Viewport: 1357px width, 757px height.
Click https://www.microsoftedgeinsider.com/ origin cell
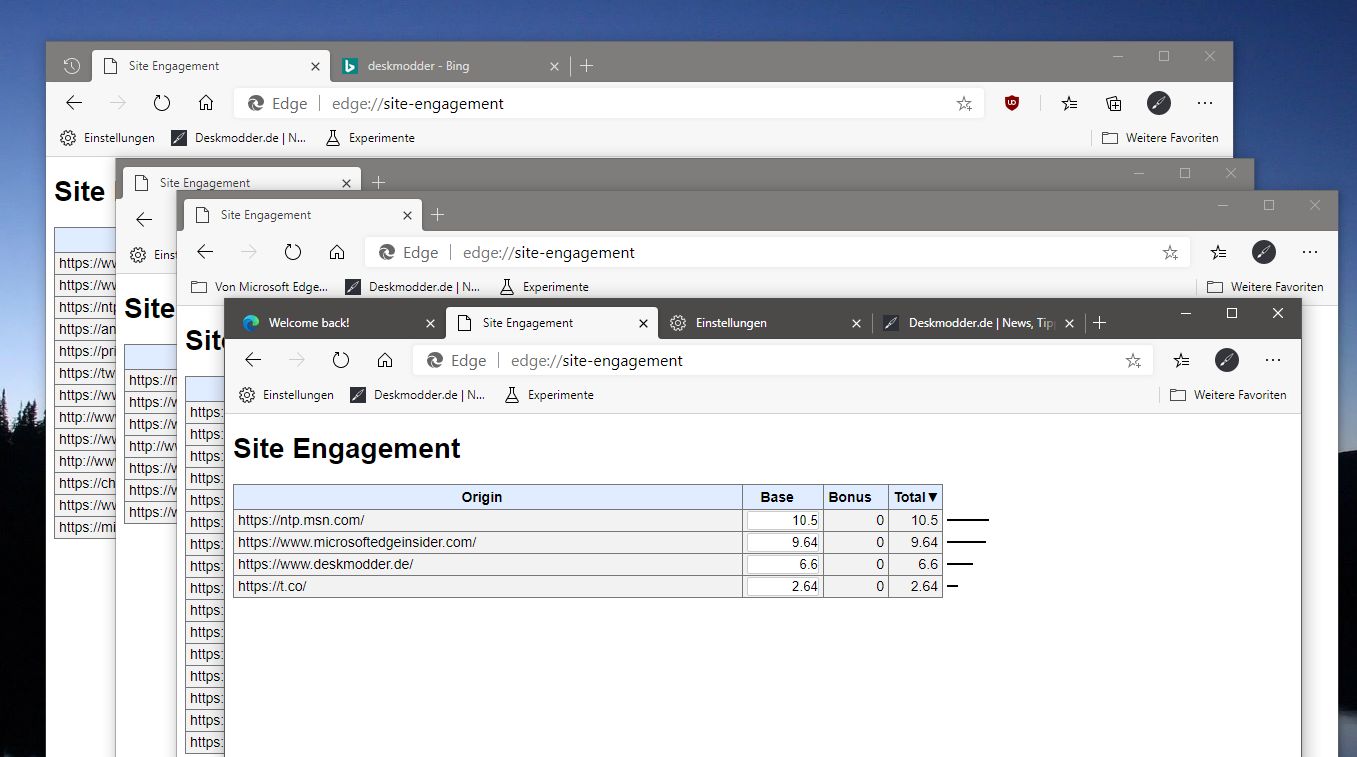coord(488,542)
